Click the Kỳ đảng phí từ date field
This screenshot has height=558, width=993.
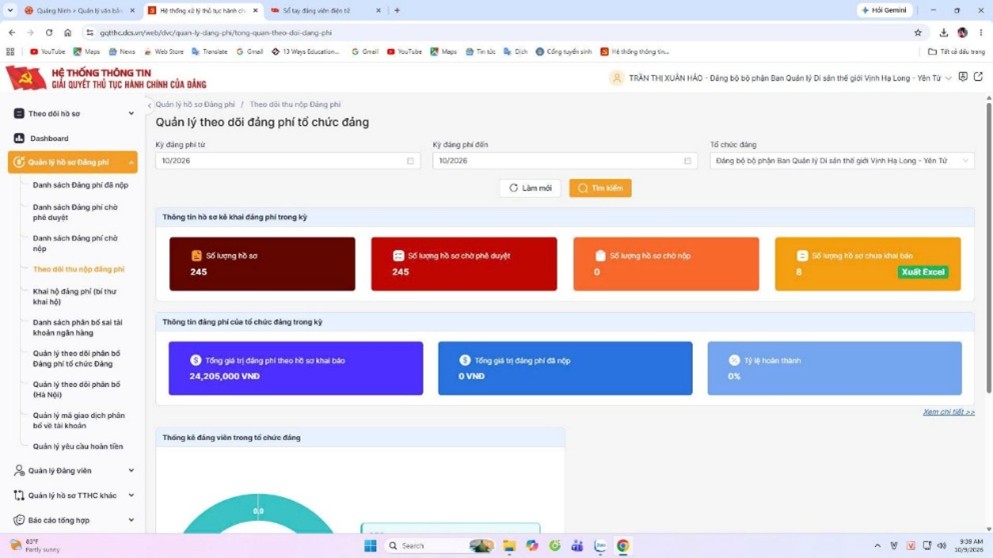pos(288,161)
